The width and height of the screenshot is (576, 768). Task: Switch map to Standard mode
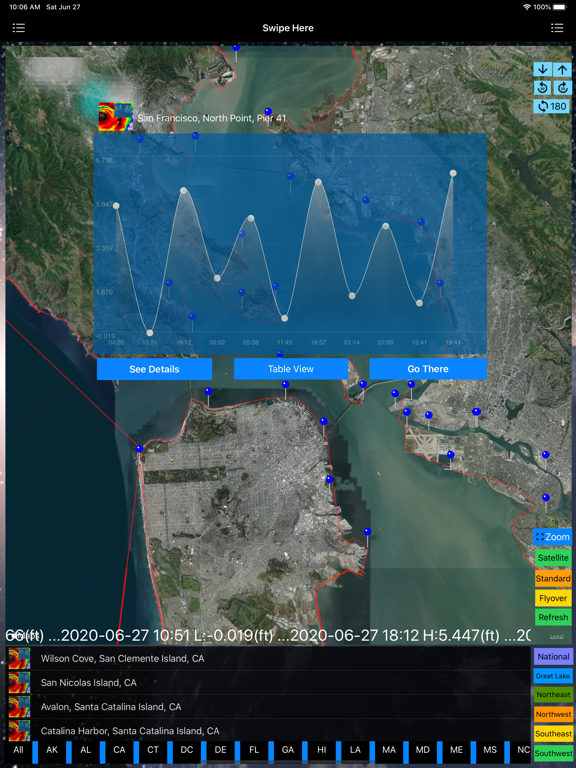[x=553, y=578]
